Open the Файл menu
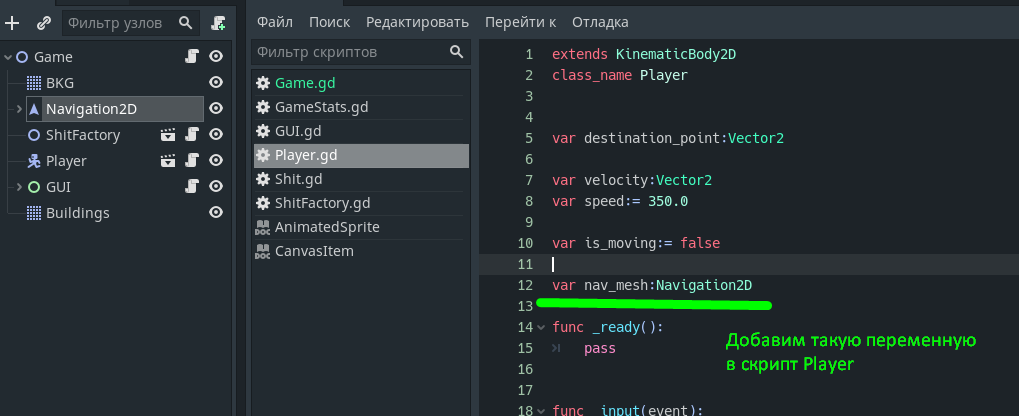The height and width of the screenshot is (416, 1019). [x=274, y=21]
